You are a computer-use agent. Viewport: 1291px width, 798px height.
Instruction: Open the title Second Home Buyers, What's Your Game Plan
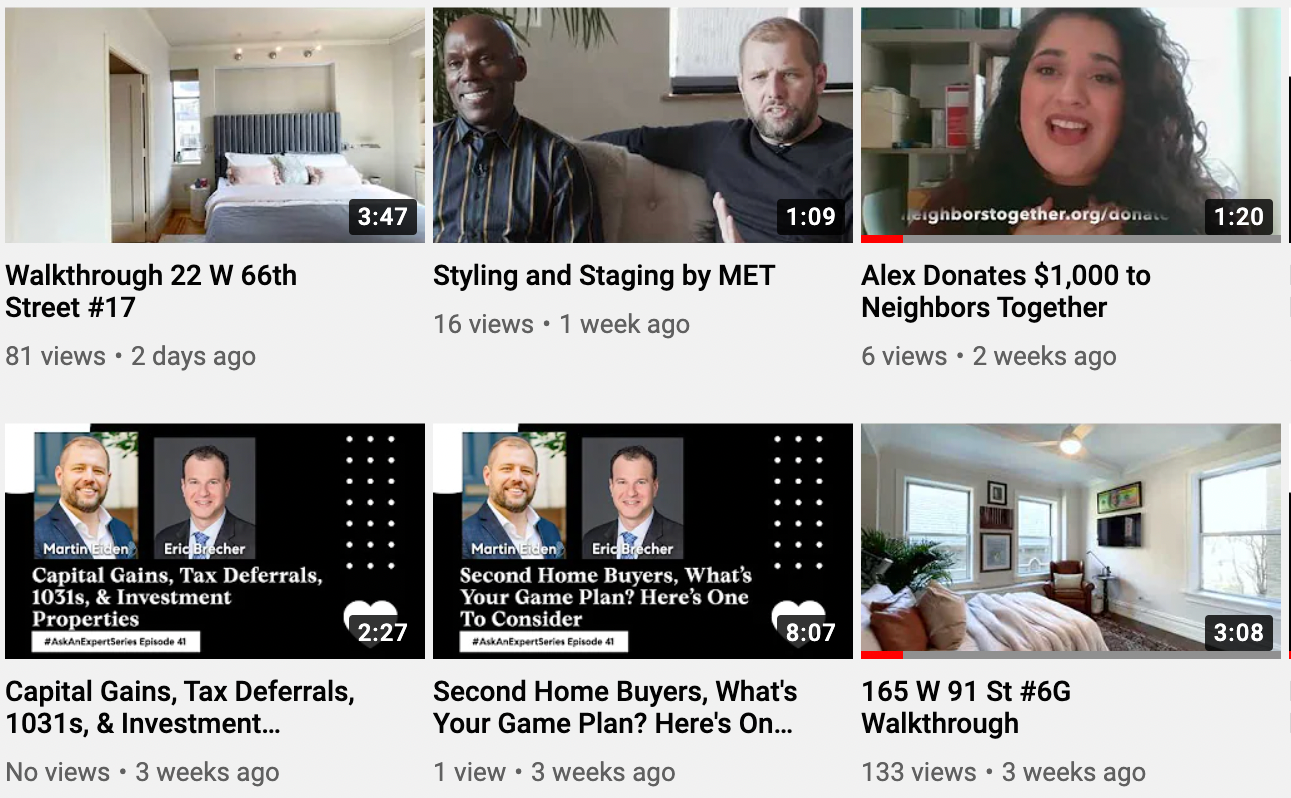(615, 707)
